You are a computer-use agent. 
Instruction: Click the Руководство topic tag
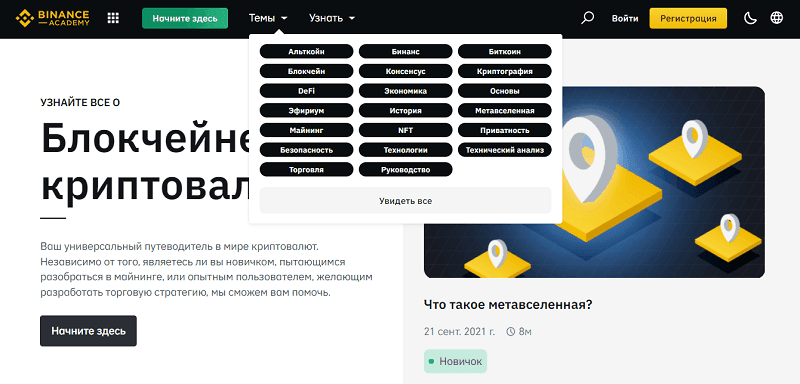click(x=406, y=169)
